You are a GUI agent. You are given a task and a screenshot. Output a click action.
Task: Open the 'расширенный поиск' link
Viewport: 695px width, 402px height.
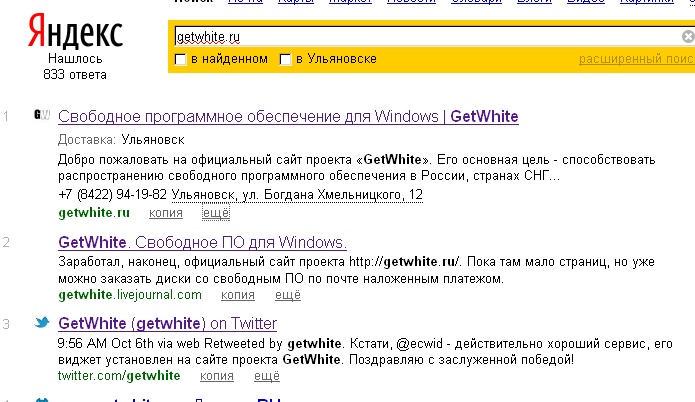coord(636,59)
